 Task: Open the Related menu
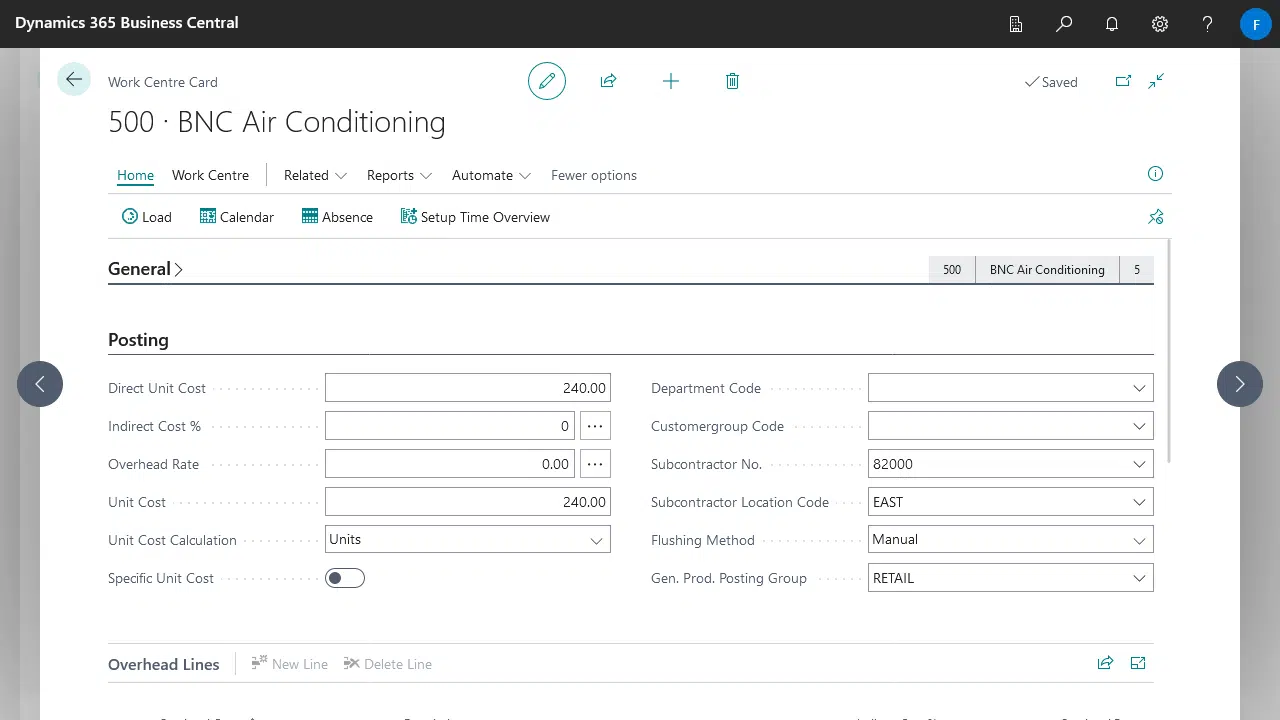click(x=315, y=175)
